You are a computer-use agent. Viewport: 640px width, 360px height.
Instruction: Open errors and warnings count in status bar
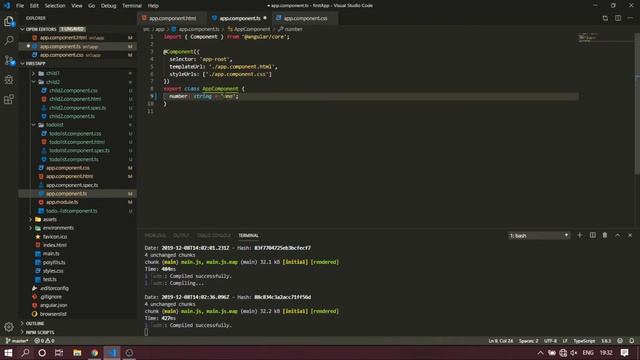[x=44, y=341]
